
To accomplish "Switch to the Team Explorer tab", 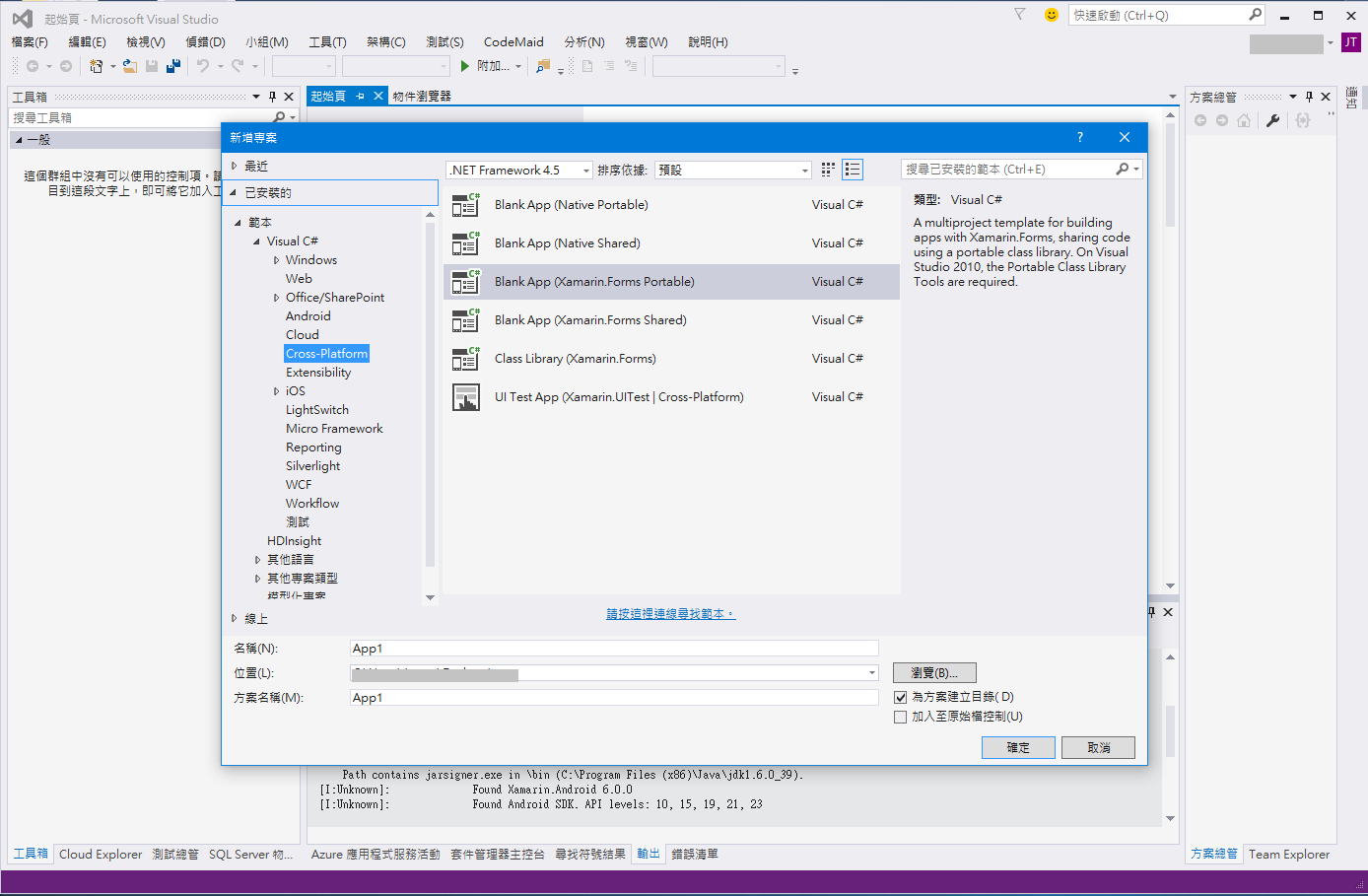I will click(1289, 855).
